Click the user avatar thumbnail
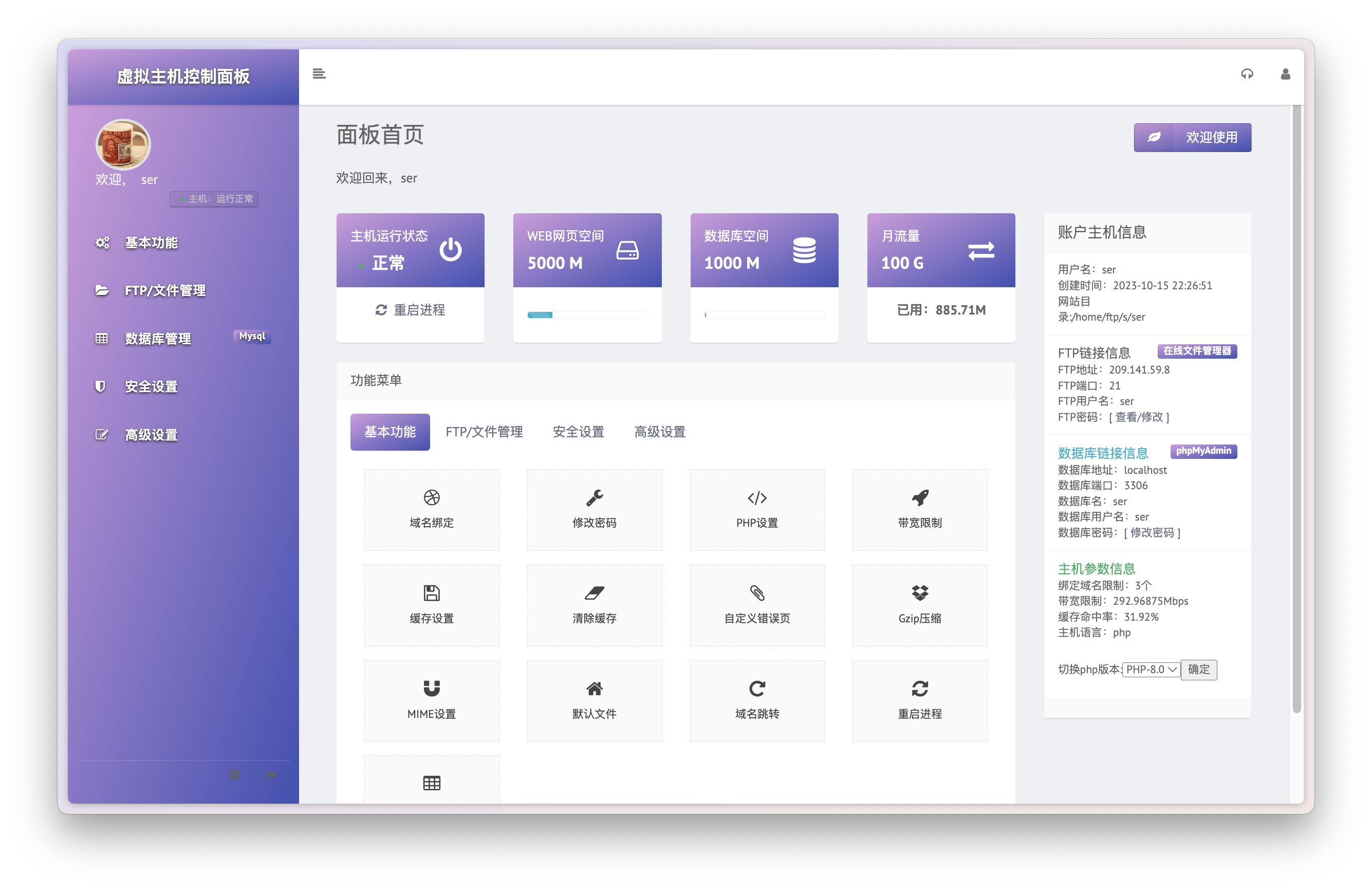The image size is (1372, 890). 123,145
